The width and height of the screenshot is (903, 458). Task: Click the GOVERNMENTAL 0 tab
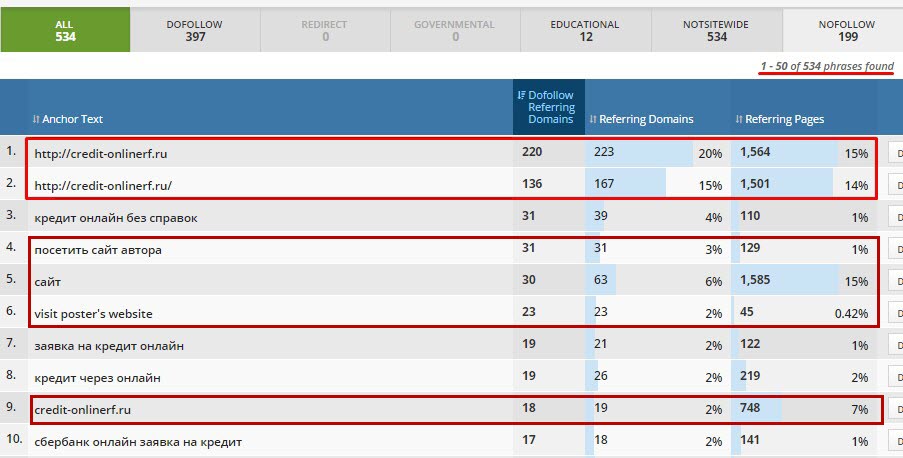455,30
